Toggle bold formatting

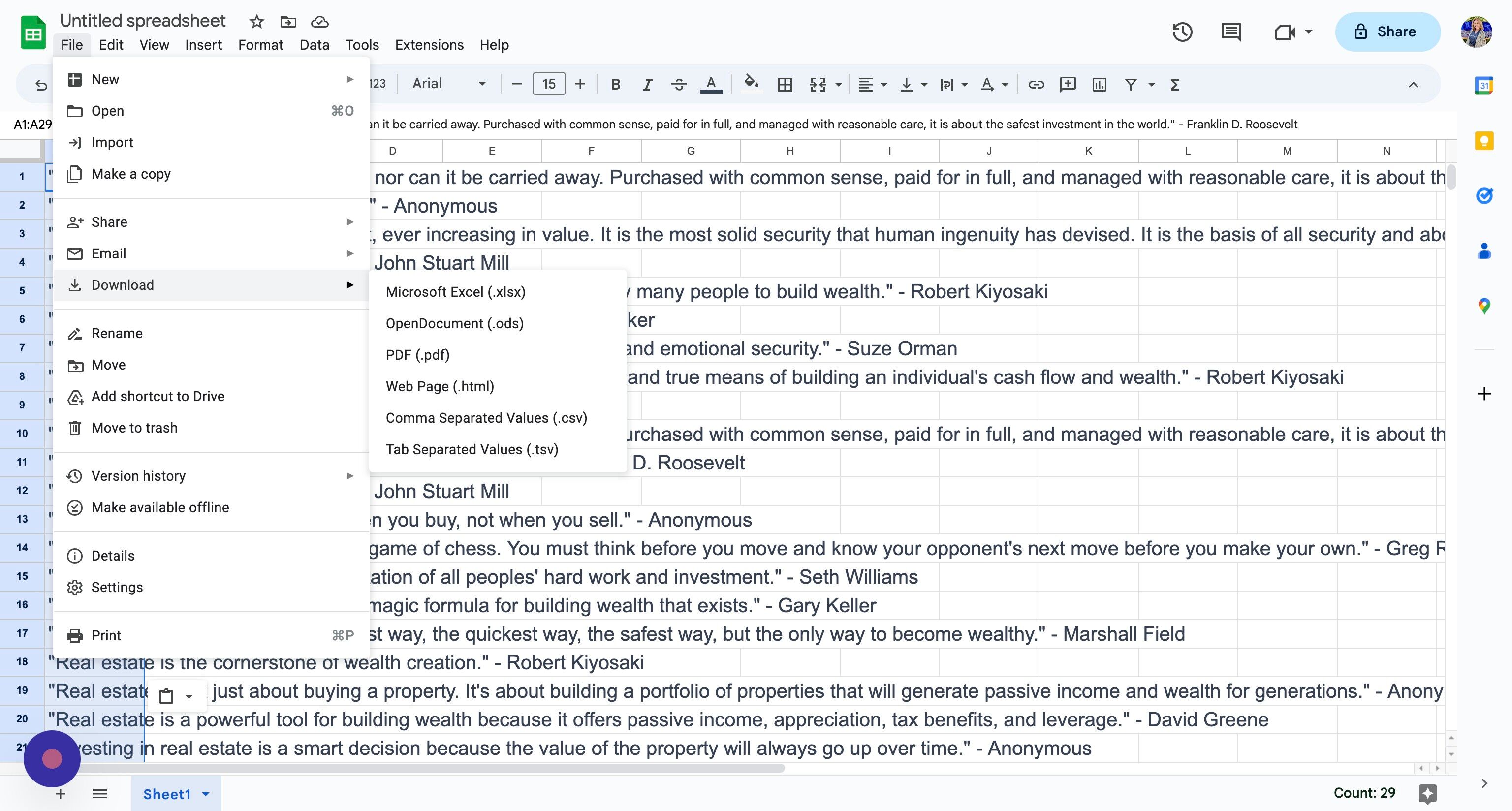pyautogui.click(x=615, y=85)
